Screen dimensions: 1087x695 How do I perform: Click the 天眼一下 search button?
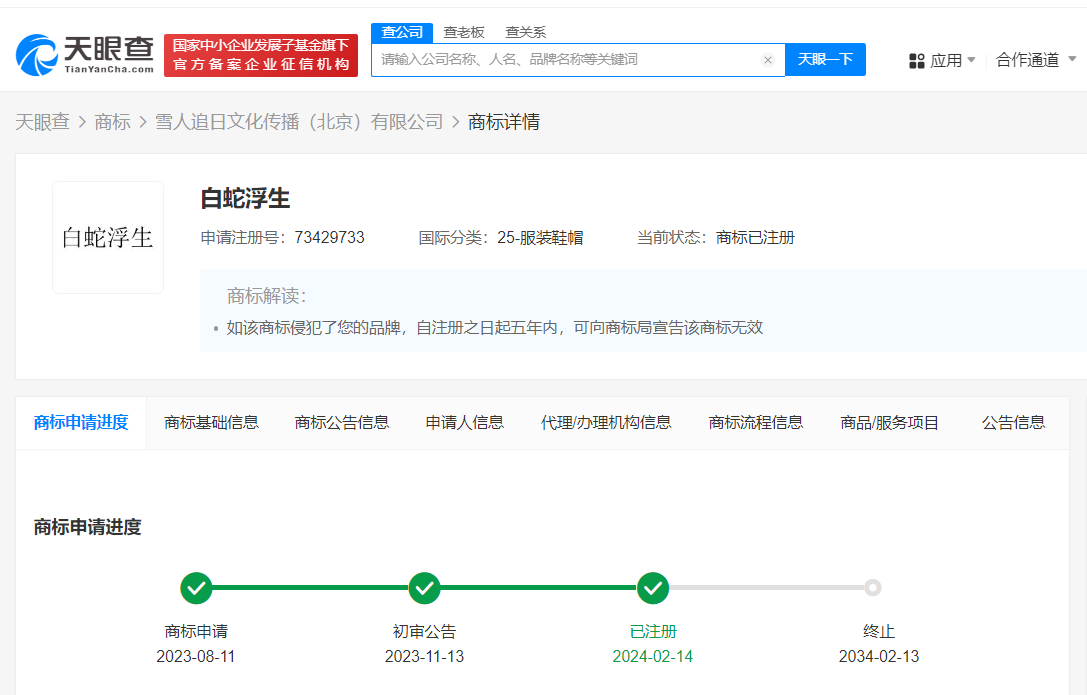pos(825,60)
